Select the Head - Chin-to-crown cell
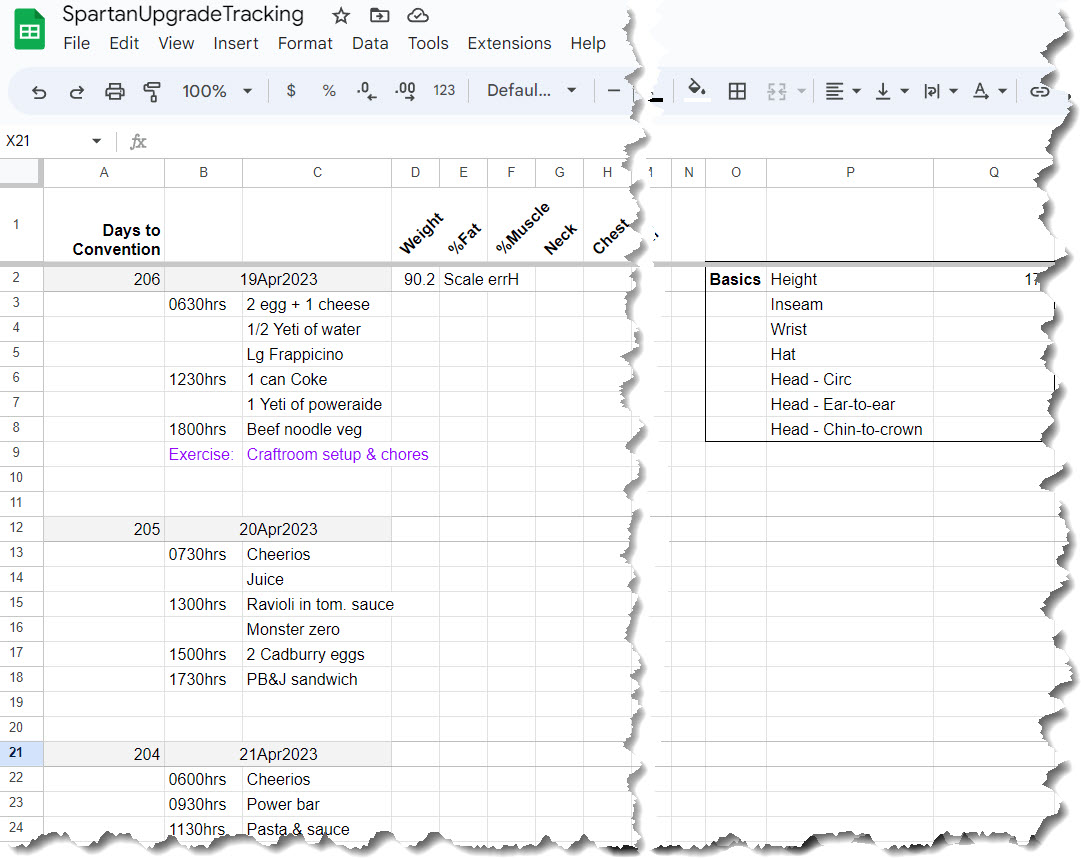Image resolution: width=1081 pixels, height=858 pixels. click(850, 429)
